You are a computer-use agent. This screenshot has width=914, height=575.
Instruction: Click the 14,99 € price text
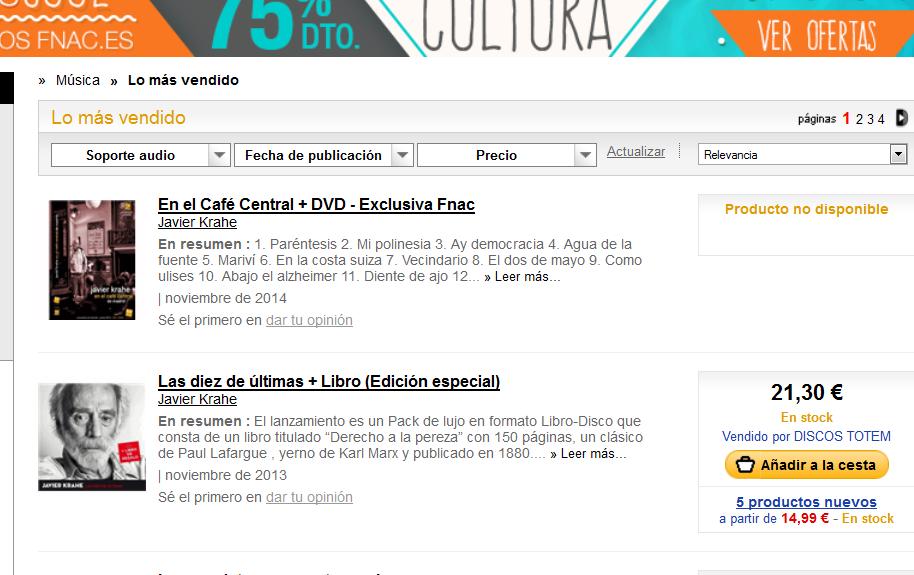point(805,518)
